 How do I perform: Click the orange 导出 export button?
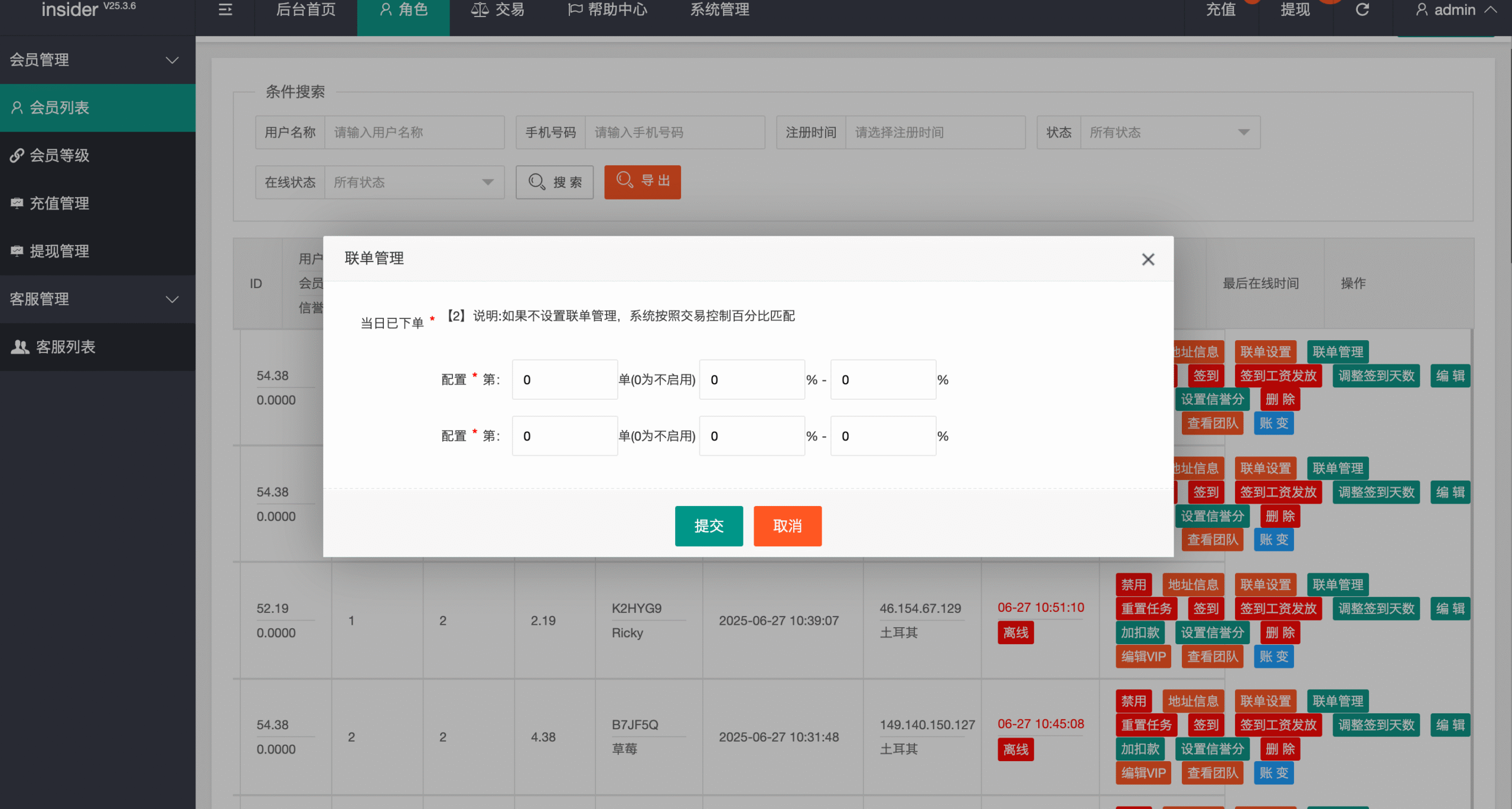(643, 182)
